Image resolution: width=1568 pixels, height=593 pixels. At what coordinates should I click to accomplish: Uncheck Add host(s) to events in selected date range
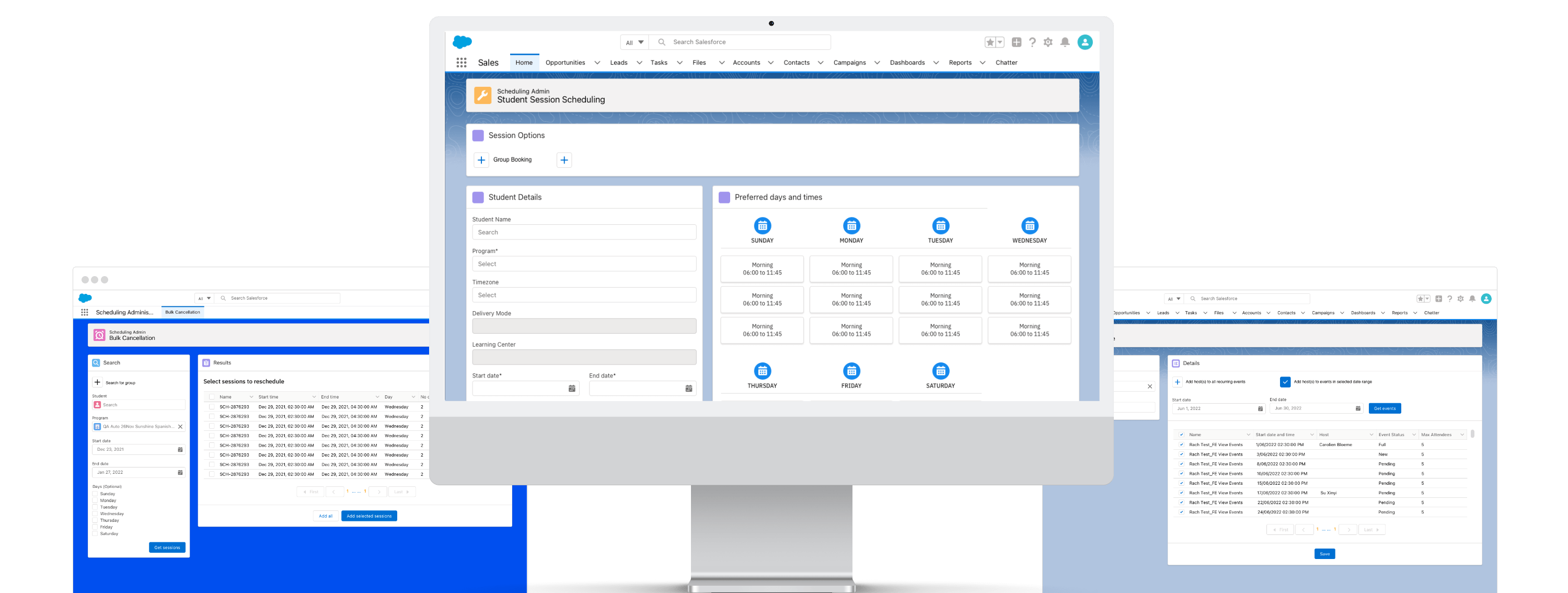[1285, 382]
